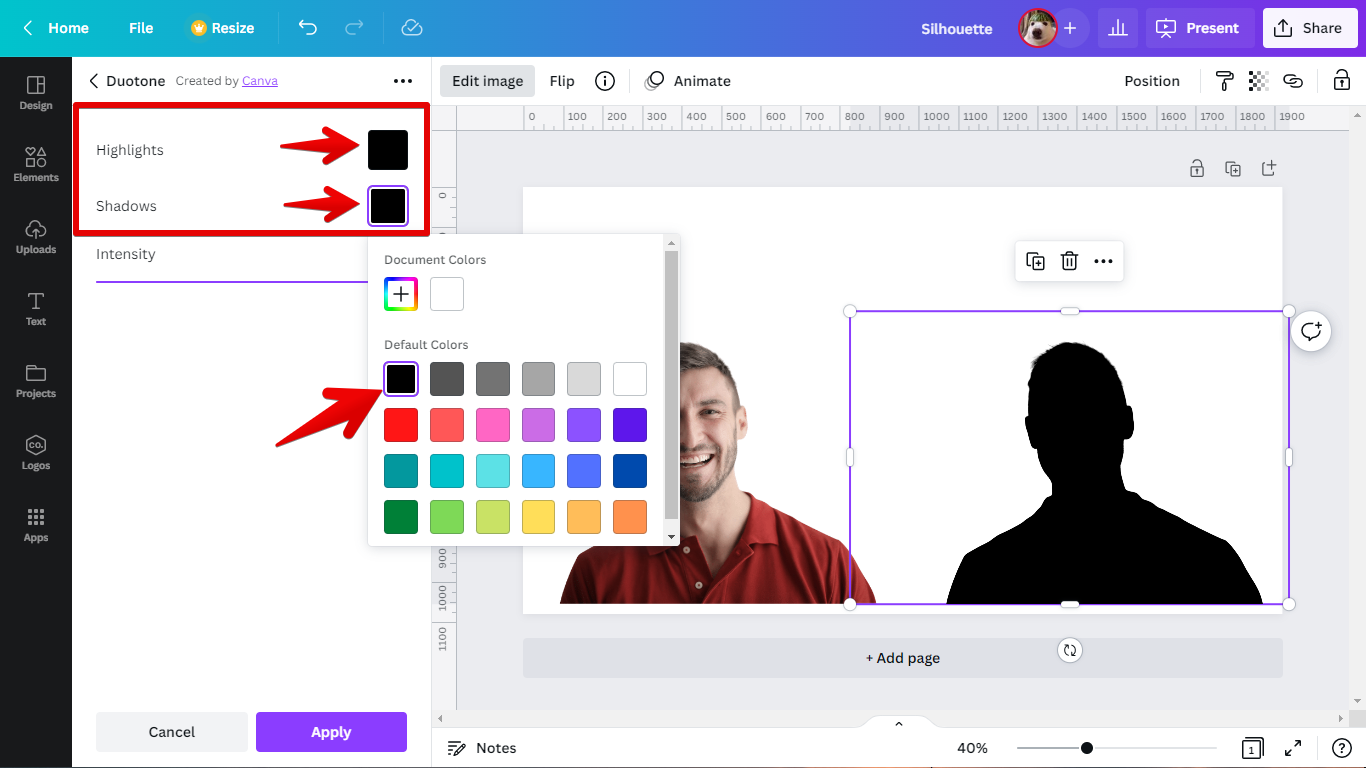The height and width of the screenshot is (768, 1366).
Task: Enter fullscreen with the expand arrows icon
Action: click(1293, 748)
